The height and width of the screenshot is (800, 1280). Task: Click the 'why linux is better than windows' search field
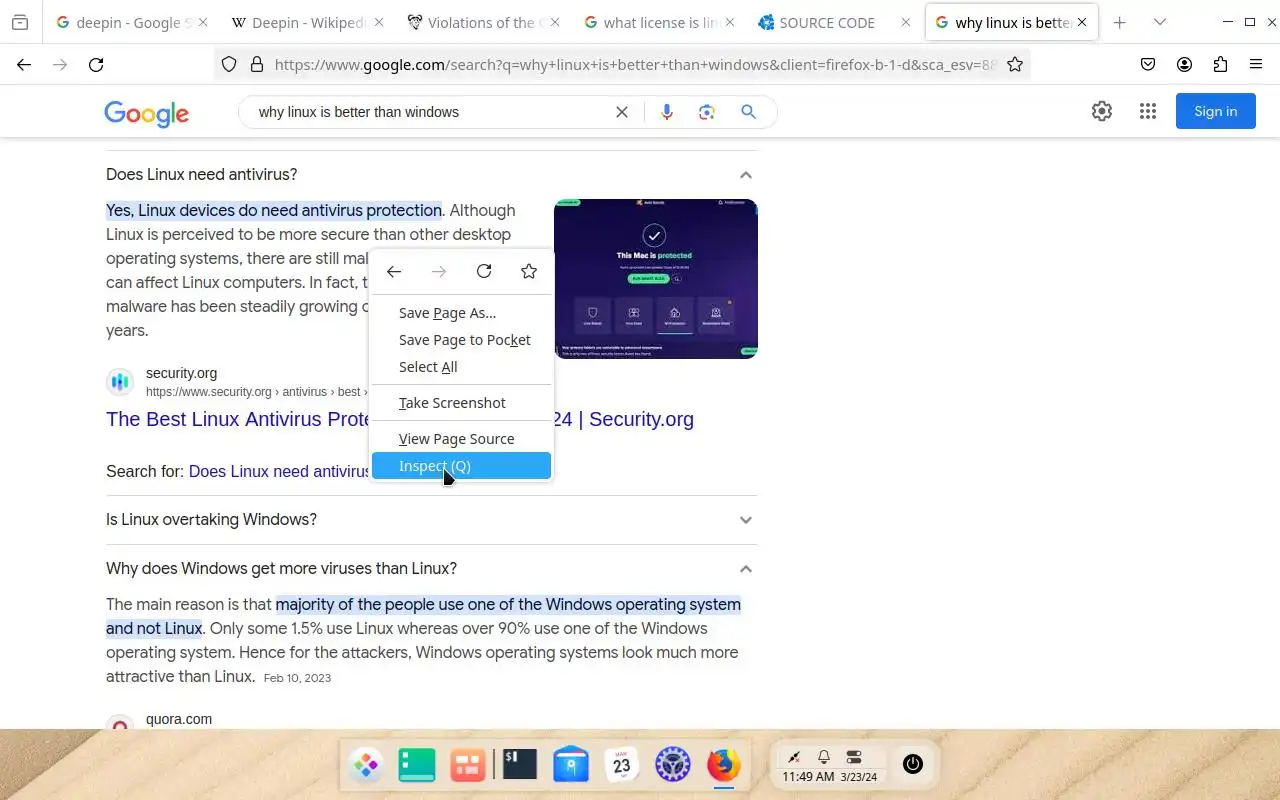coord(430,112)
